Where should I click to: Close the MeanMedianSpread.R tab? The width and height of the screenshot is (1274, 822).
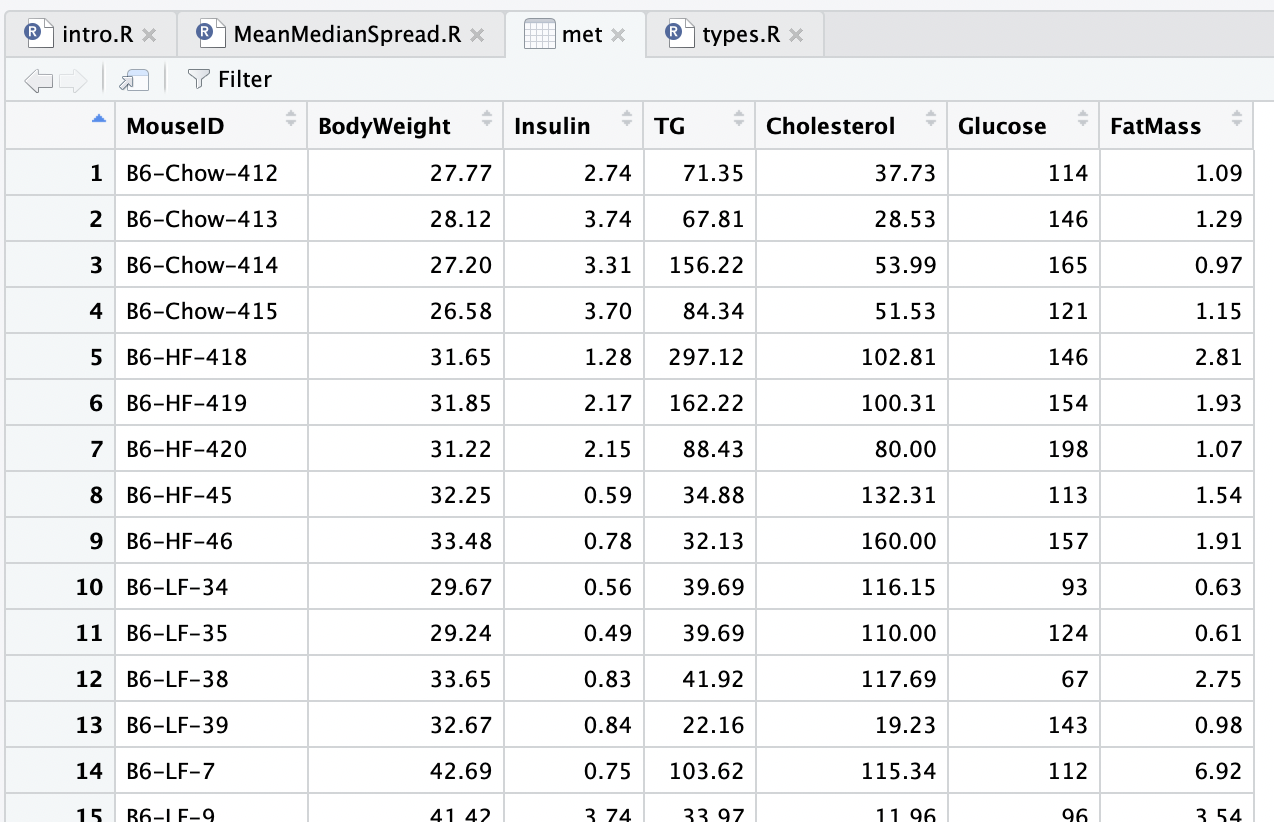(x=477, y=35)
